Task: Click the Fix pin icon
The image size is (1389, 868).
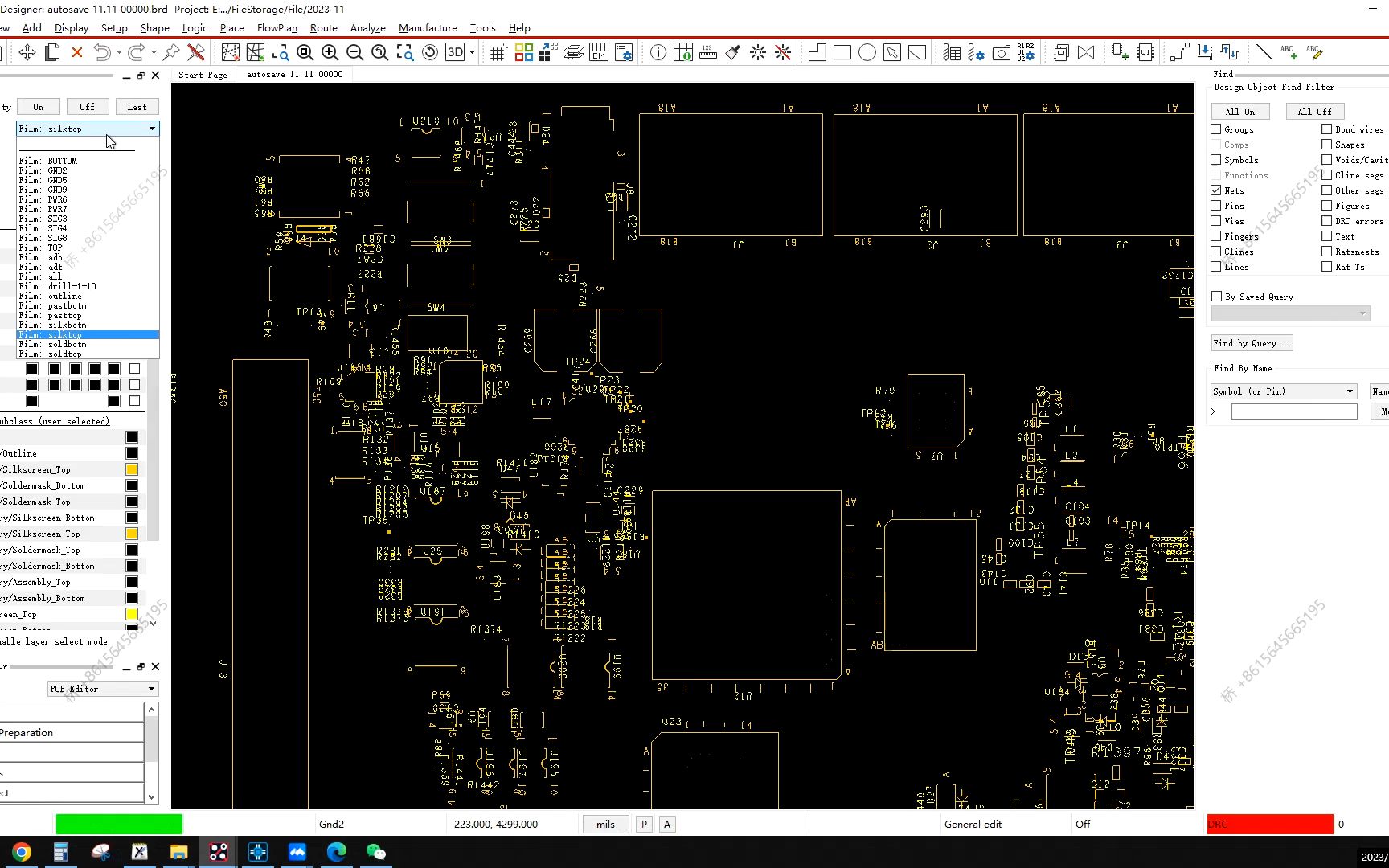Action: [x=171, y=53]
